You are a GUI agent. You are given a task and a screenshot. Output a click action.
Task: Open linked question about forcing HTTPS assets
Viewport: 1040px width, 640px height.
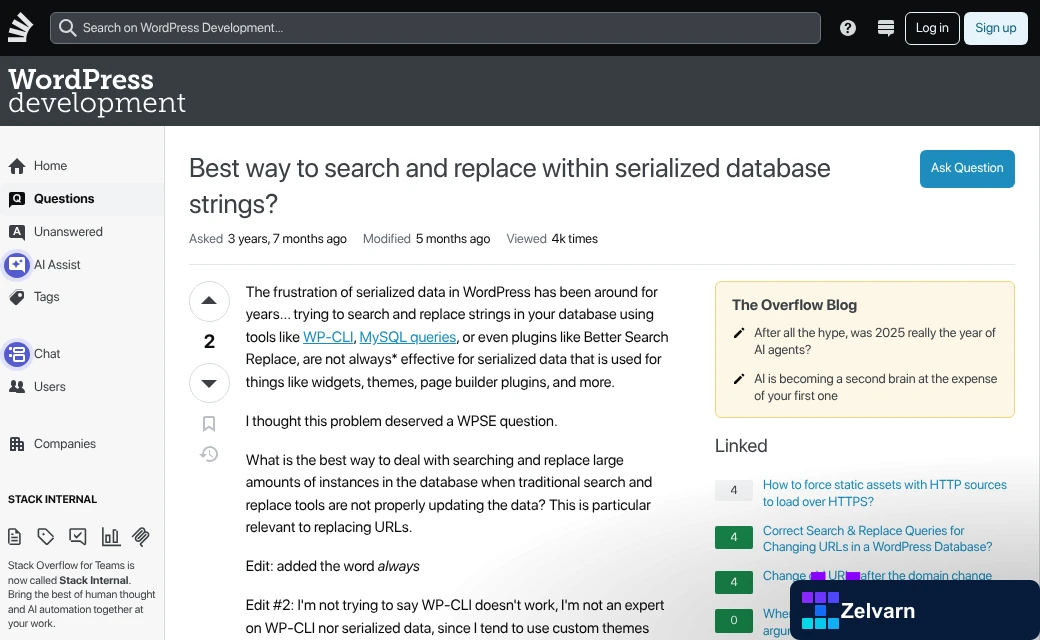(884, 493)
